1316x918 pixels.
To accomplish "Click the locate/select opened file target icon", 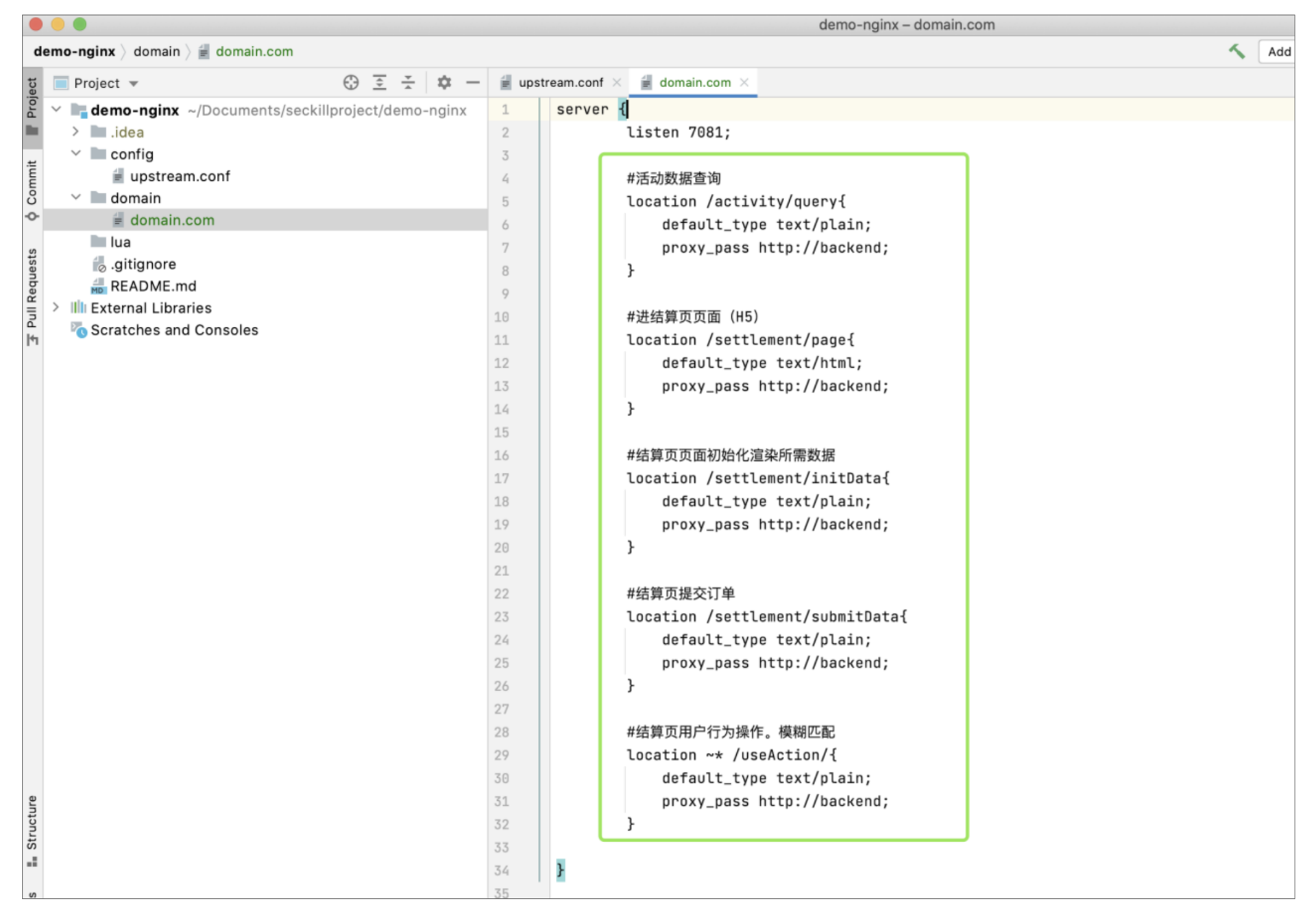I will [351, 83].
